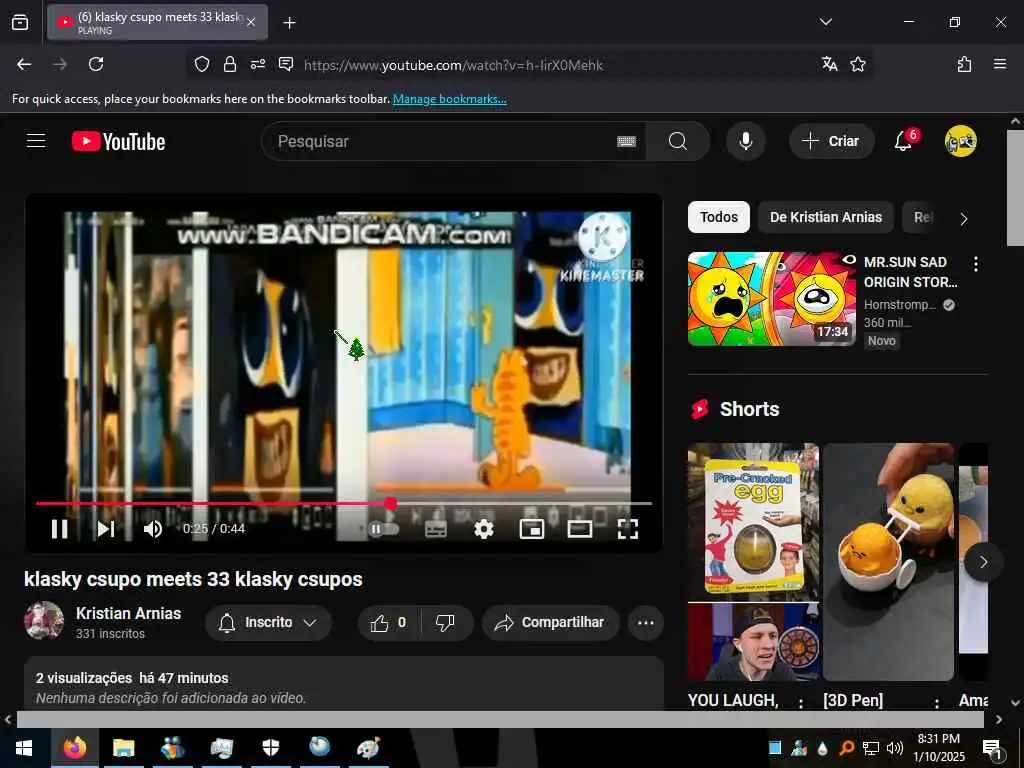Toggle subtitles/closed captions
This screenshot has height=768, width=1024.
pos(436,528)
